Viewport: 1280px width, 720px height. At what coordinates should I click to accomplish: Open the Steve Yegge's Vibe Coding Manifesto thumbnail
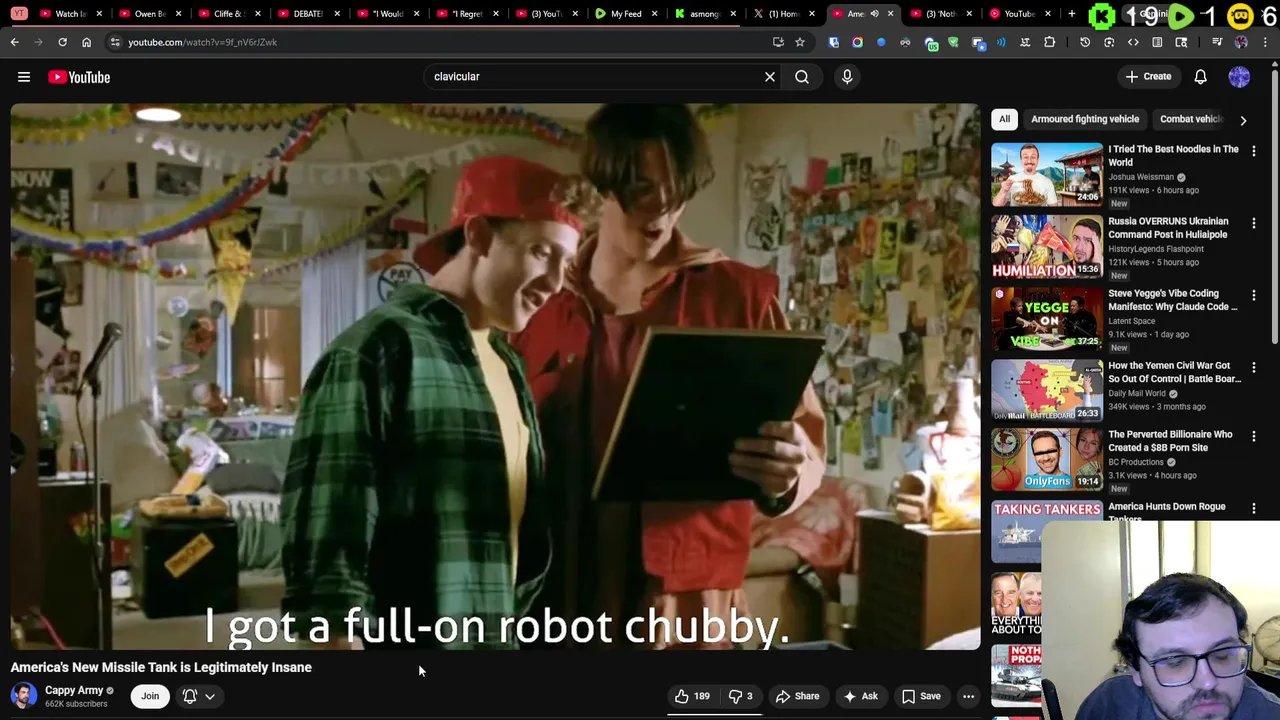[1047, 319]
